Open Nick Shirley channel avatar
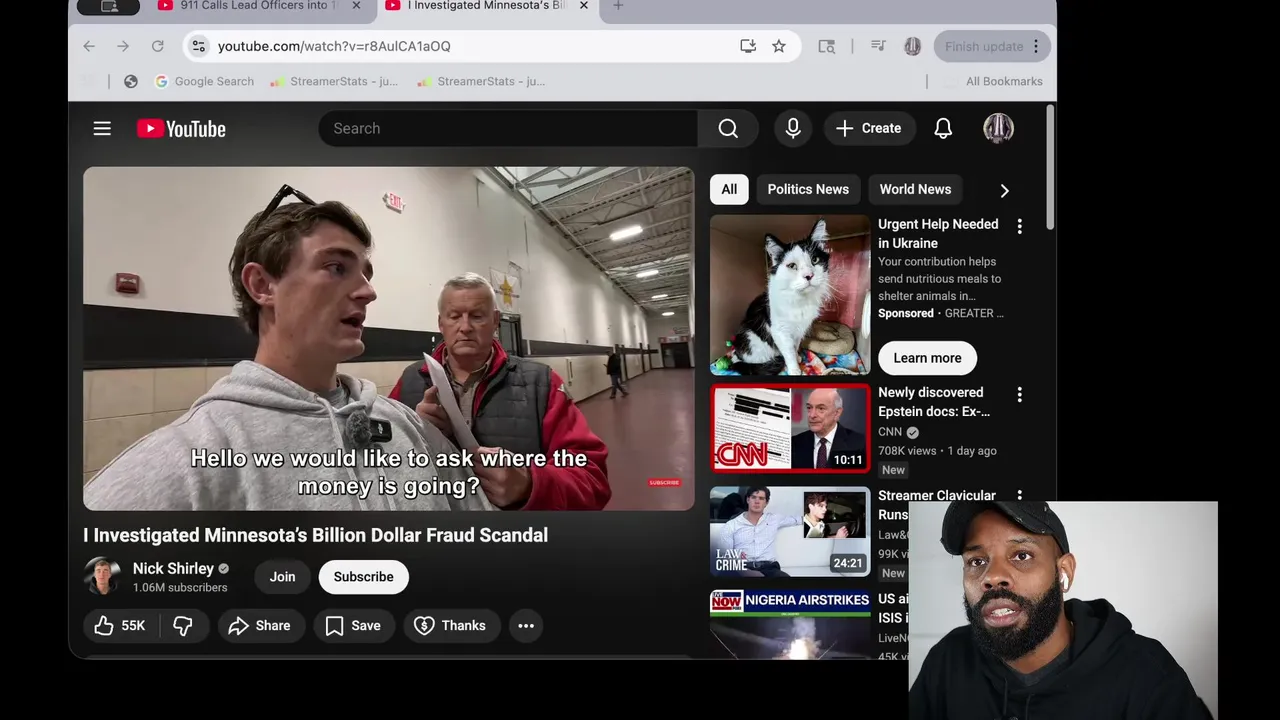The width and height of the screenshot is (1280, 720). 102,576
